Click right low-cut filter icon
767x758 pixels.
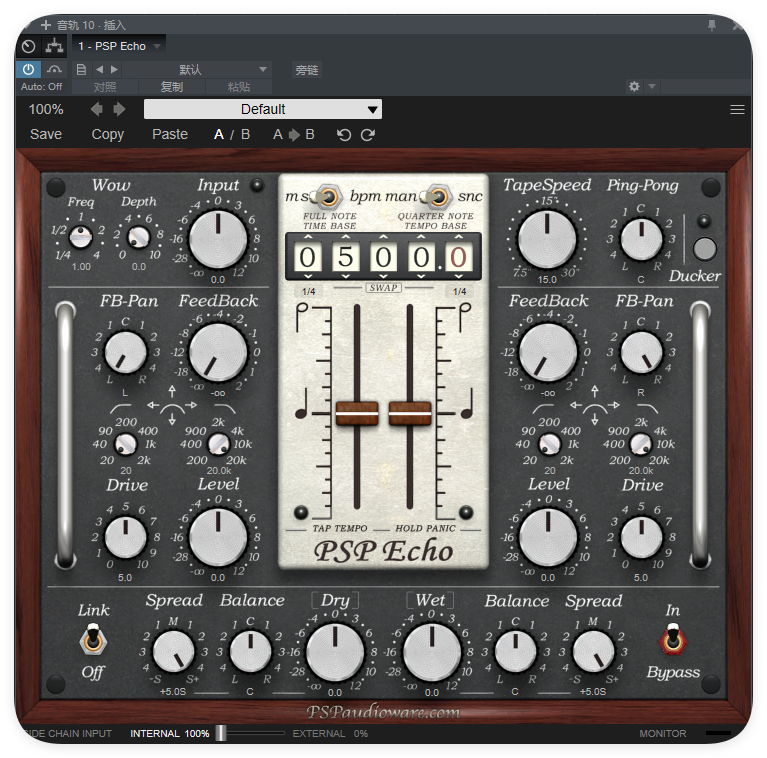(x=543, y=408)
